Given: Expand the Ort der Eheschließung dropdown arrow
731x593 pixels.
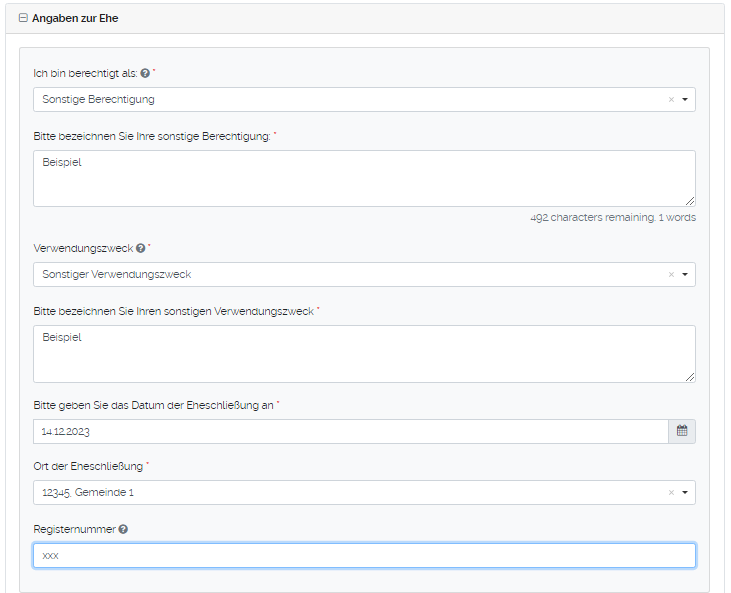Looking at the screenshot, I should tap(685, 493).
